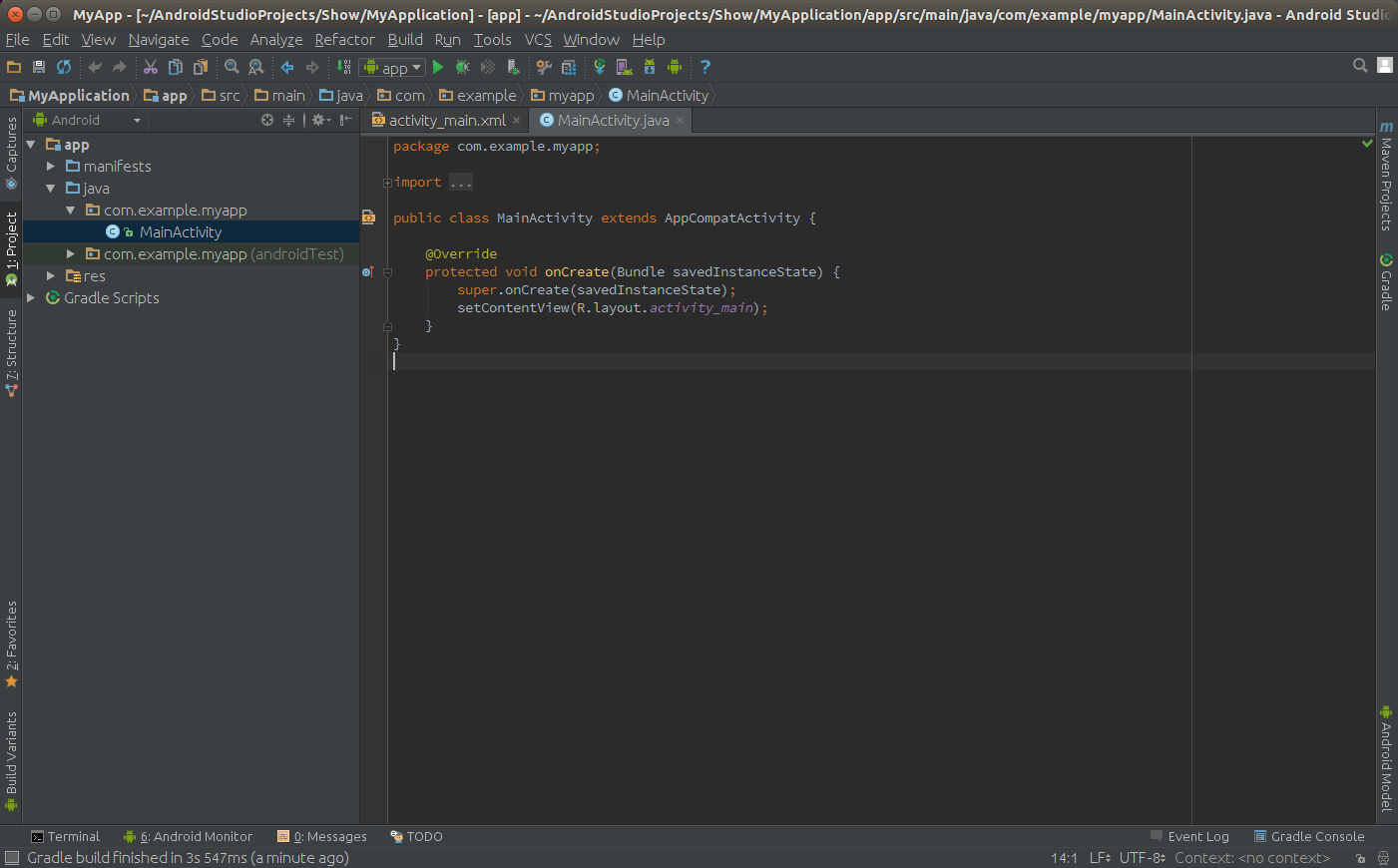Open the Messages tool window

(322, 837)
